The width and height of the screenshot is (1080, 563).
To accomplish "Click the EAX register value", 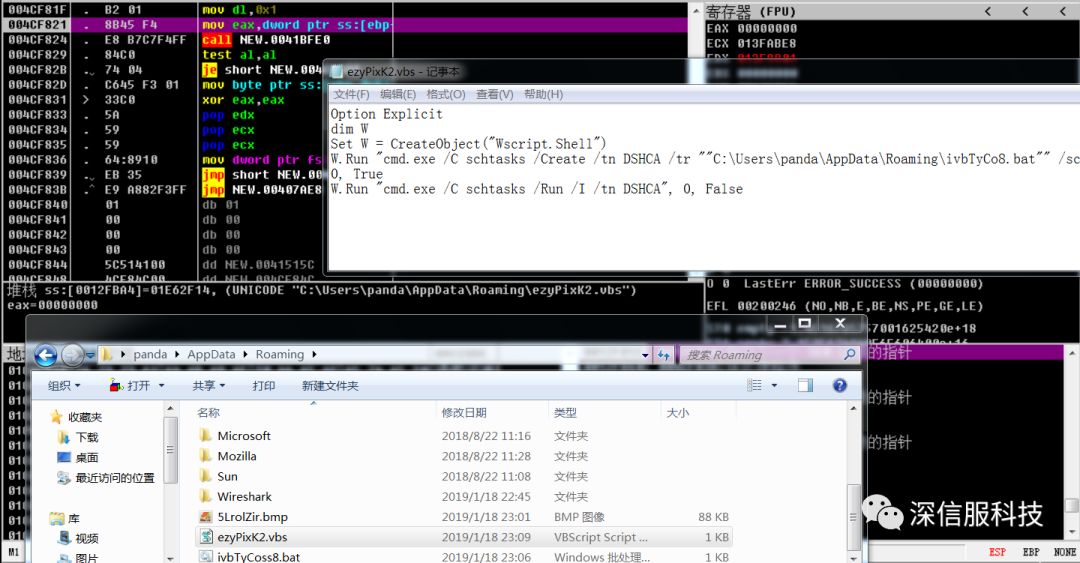I will pyautogui.click(x=767, y=28).
